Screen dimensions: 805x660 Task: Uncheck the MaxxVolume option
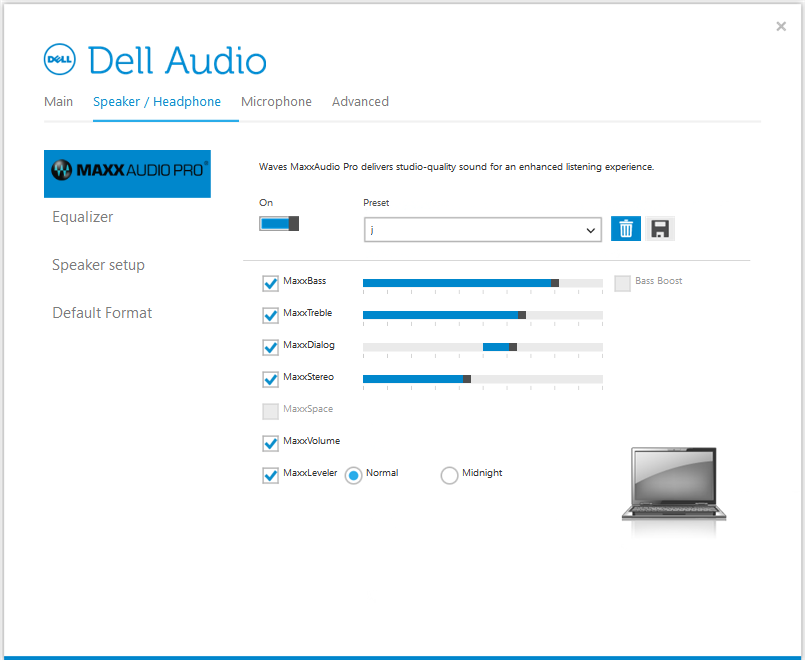270,443
